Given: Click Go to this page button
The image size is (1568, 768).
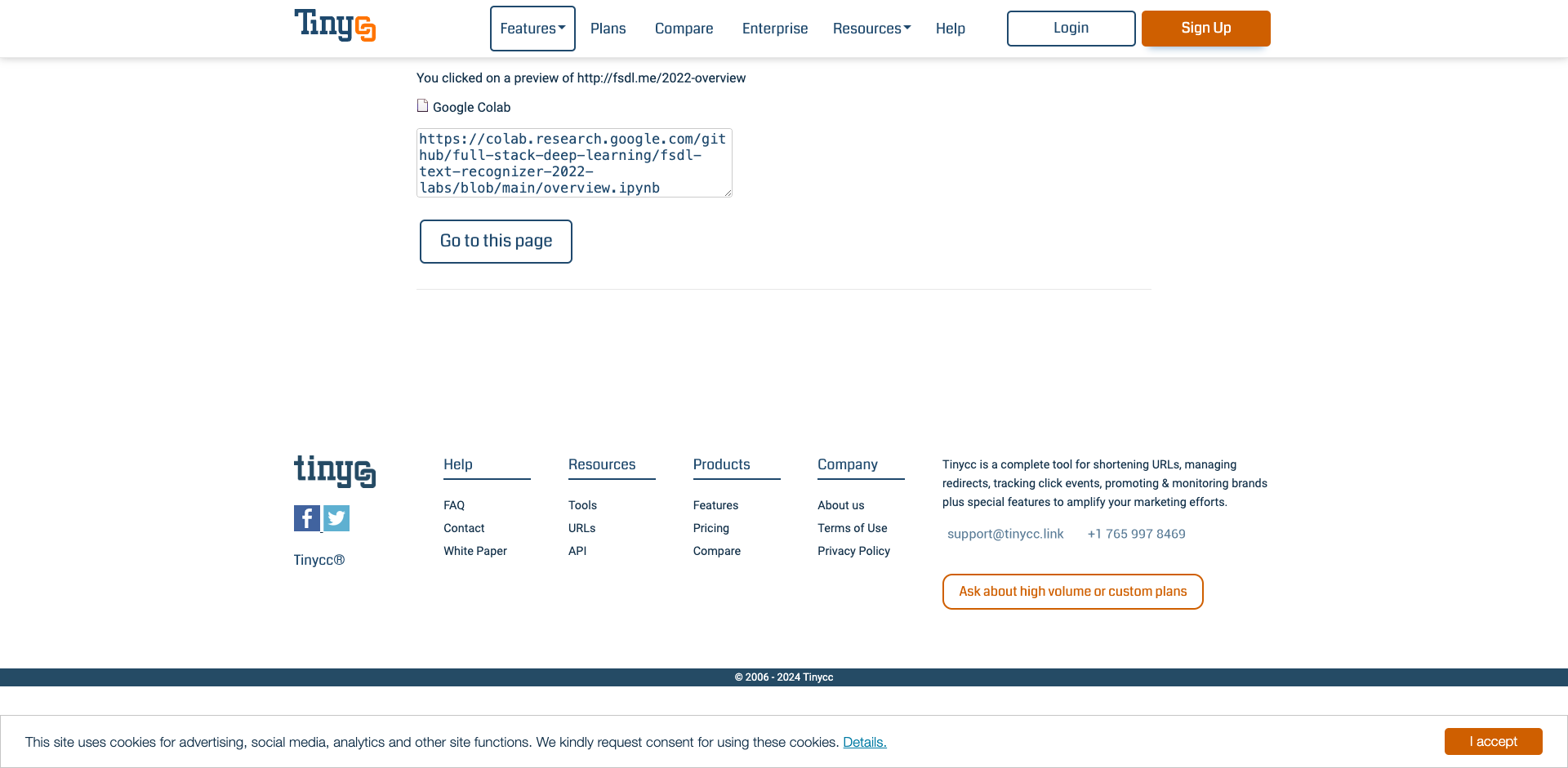Looking at the screenshot, I should click(496, 242).
